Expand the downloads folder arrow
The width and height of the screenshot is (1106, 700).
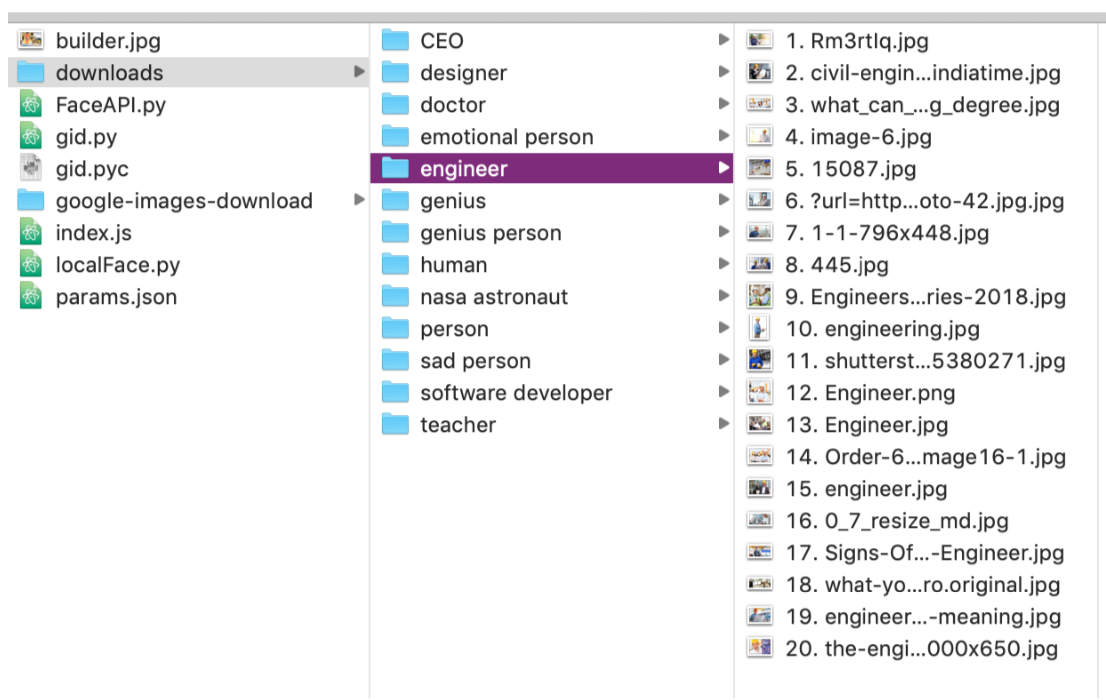pyautogui.click(x=359, y=72)
